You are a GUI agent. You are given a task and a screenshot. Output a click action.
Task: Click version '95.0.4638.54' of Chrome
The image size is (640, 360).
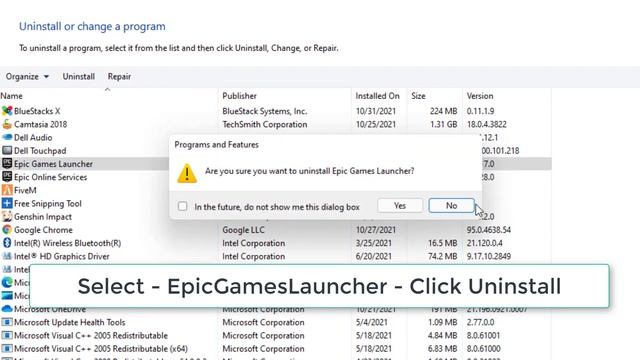(489, 230)
